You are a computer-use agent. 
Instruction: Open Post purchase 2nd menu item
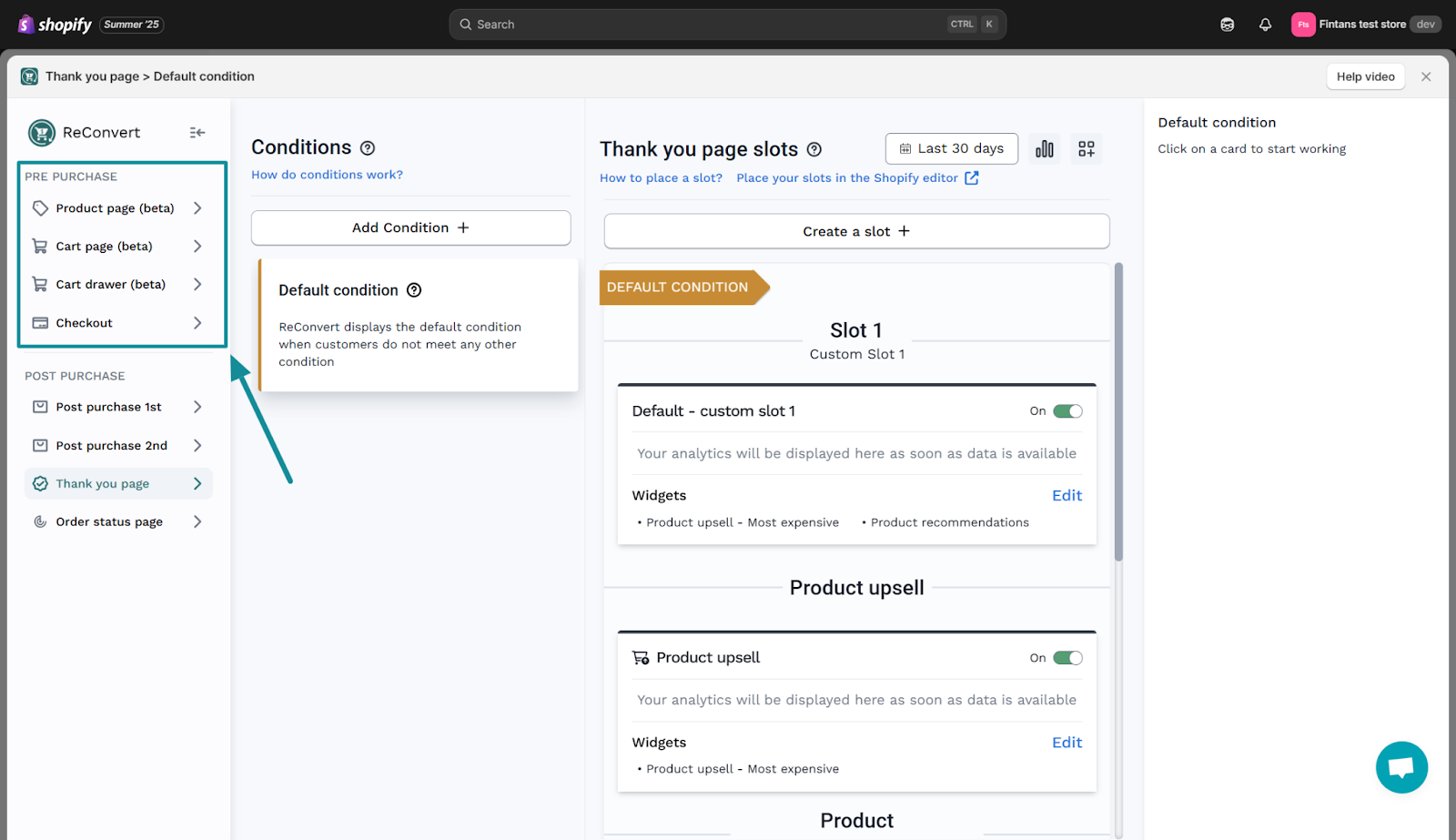coord(118,446)
